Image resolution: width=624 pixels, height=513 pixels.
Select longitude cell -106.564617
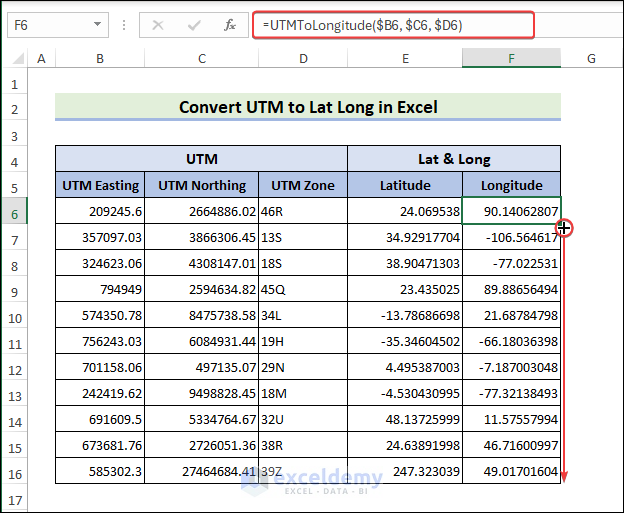(x=511, y=237)
